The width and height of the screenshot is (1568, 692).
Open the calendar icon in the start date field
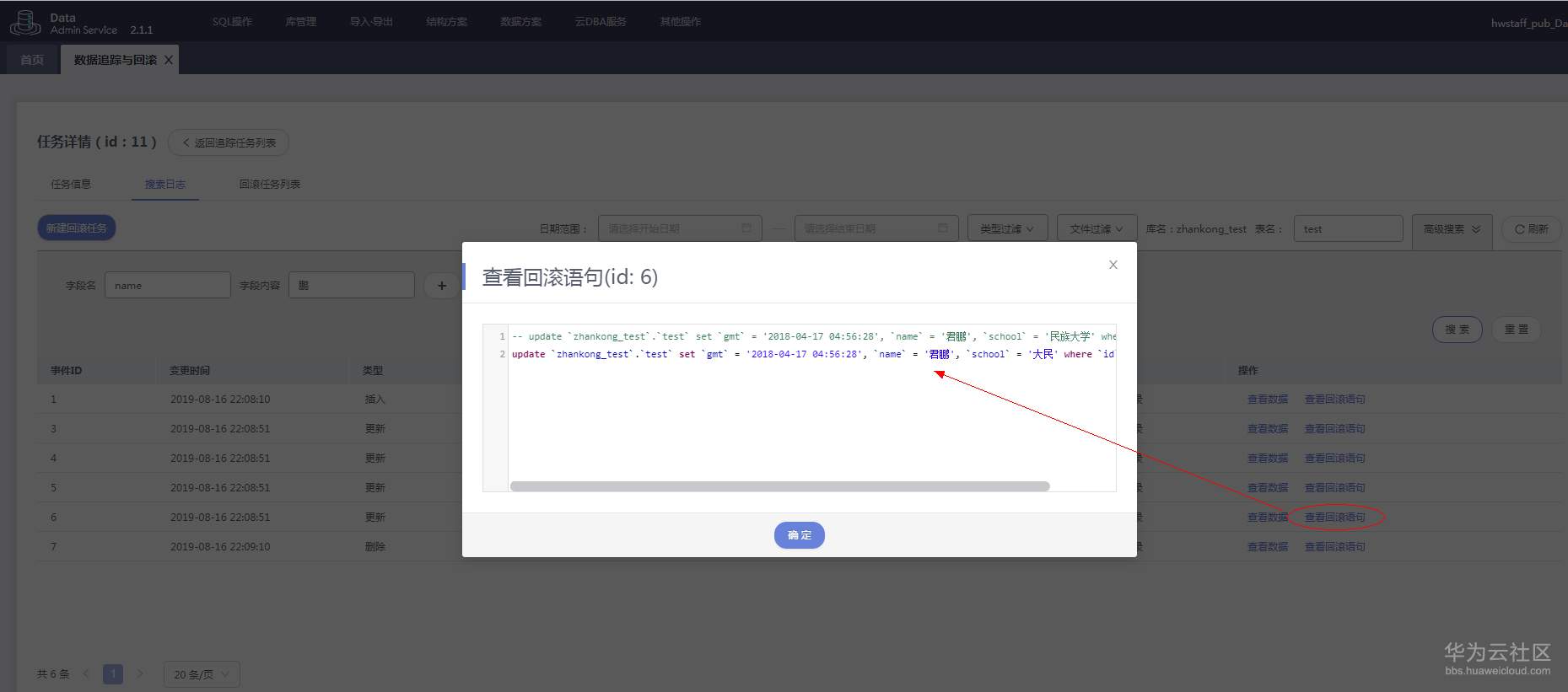tap(746, 228)
